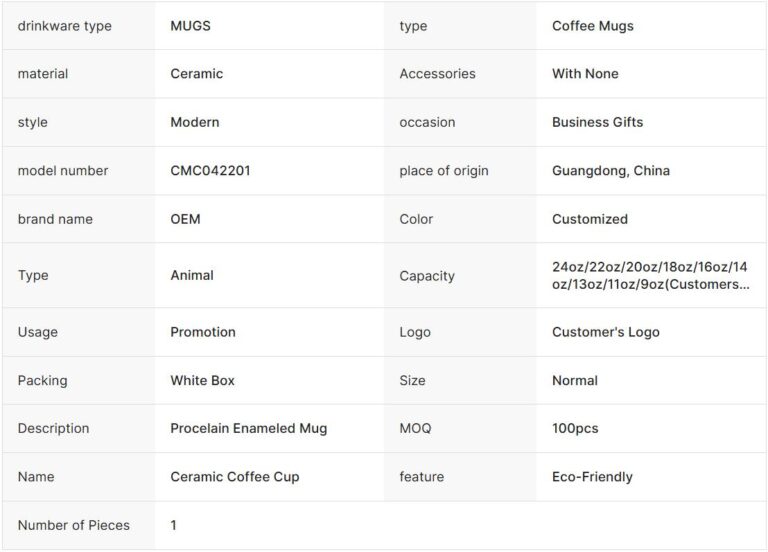Click the 'drinkware type' label cell
This screenshot has width=768, height=552.
click(64, 26)
